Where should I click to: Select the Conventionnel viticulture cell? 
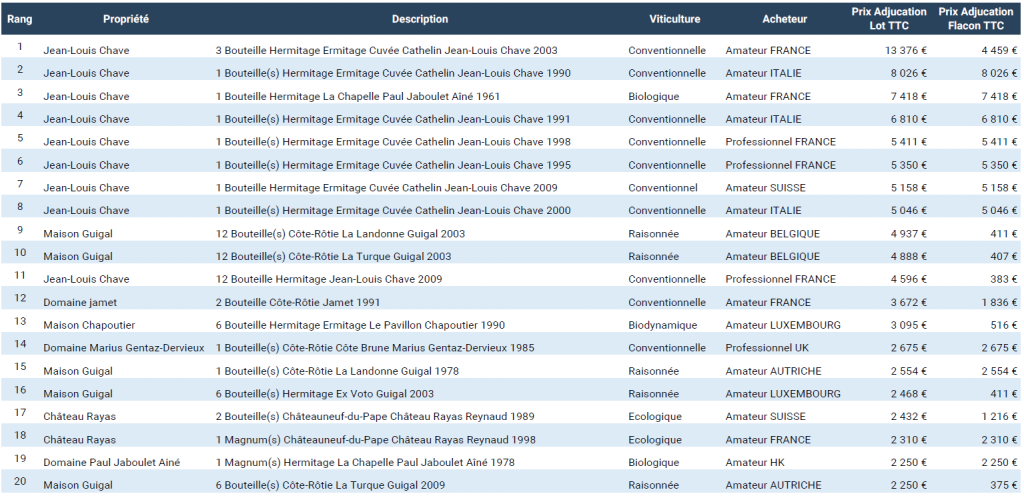663,187
